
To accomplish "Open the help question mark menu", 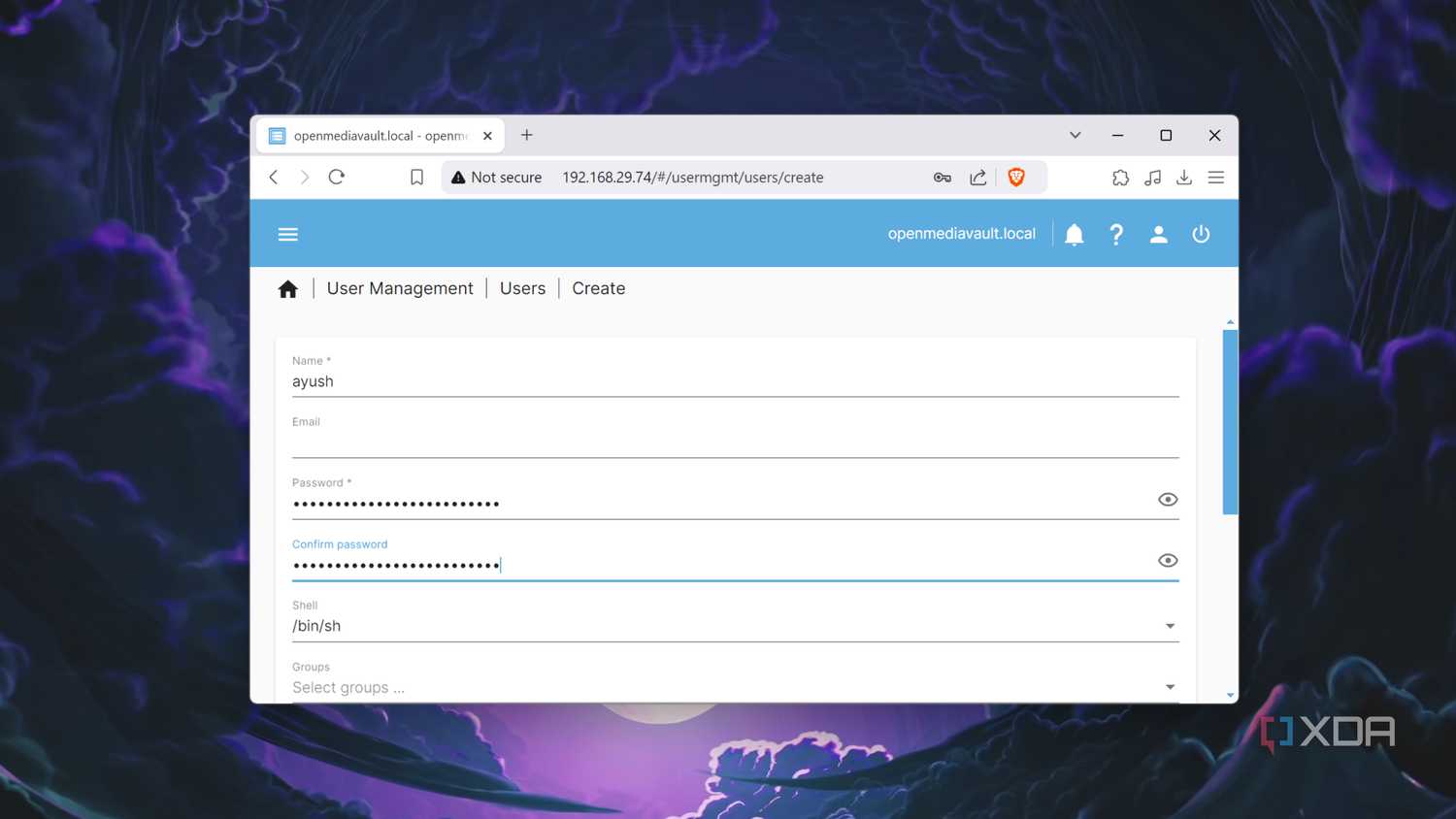I will tap(1116, 235).
